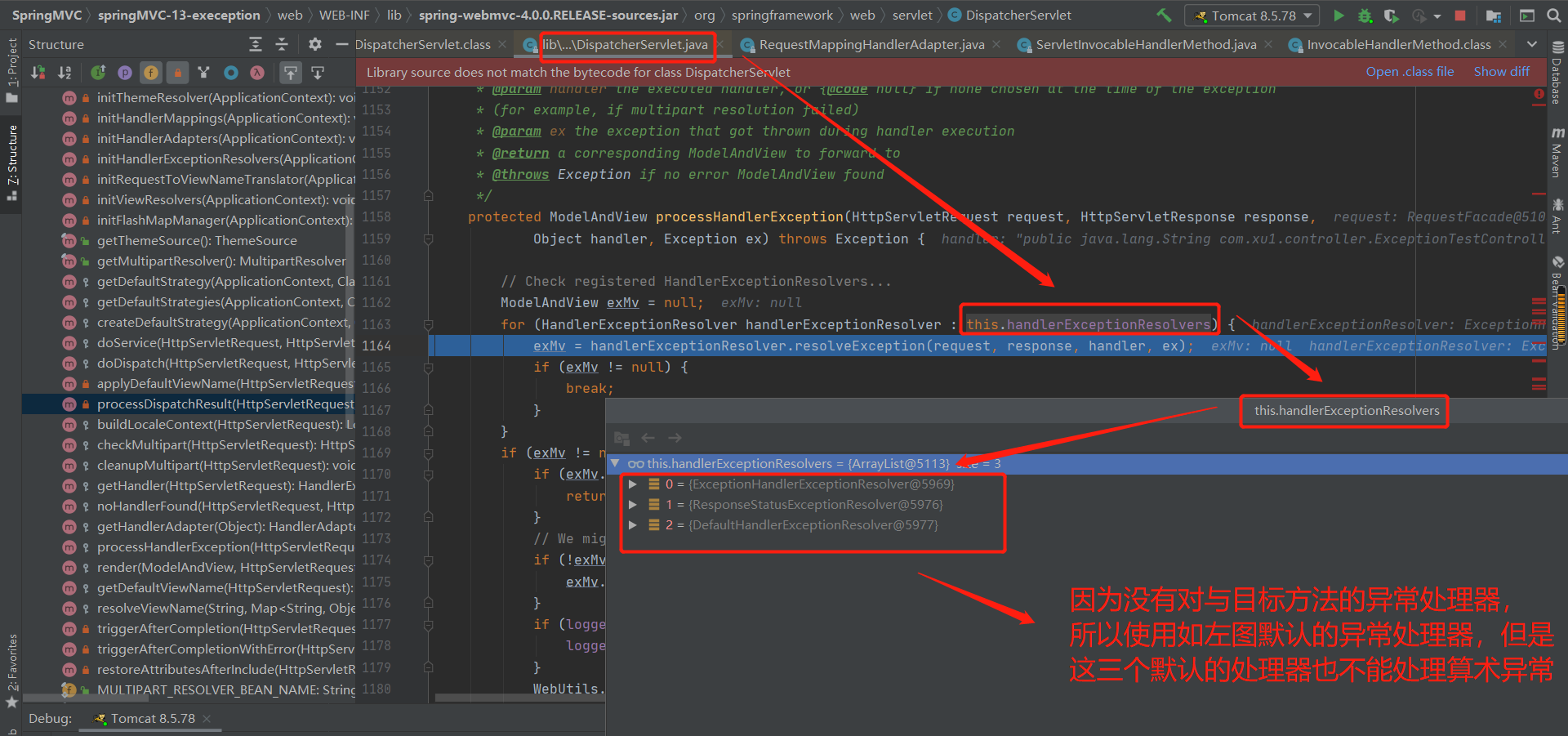Click set-as-root icon in evaluation popup
Image resolution: width=1568 pixels, height=736 pixels.
[x=621, y=438]
